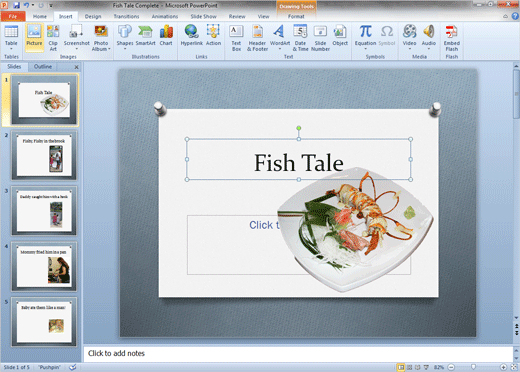This screenshot has height=372, width=520.
Task: Click the Chart icon in Illustrations
Action: (x=166, y=36)
